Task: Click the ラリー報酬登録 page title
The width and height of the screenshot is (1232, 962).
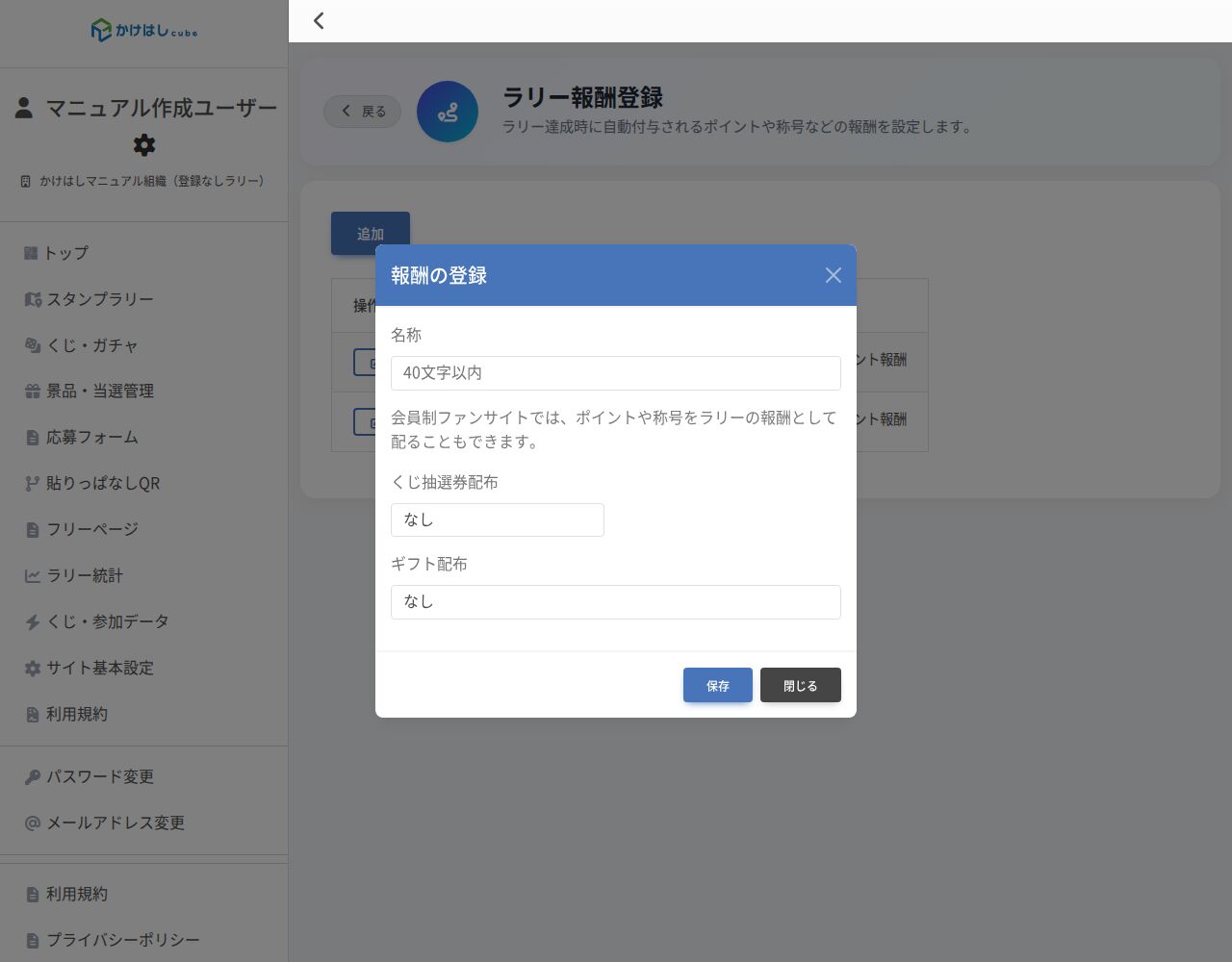Action: click(x=582, y=98)
